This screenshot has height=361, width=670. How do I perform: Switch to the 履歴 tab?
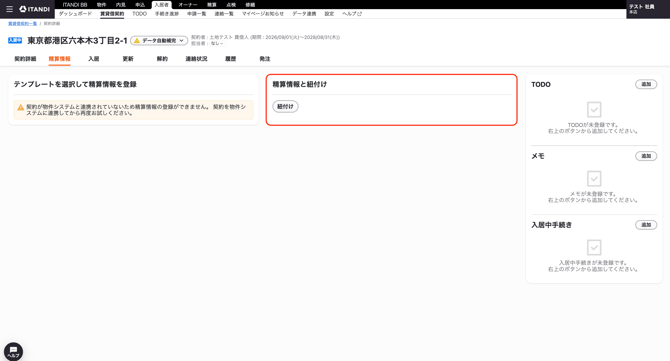230,59
